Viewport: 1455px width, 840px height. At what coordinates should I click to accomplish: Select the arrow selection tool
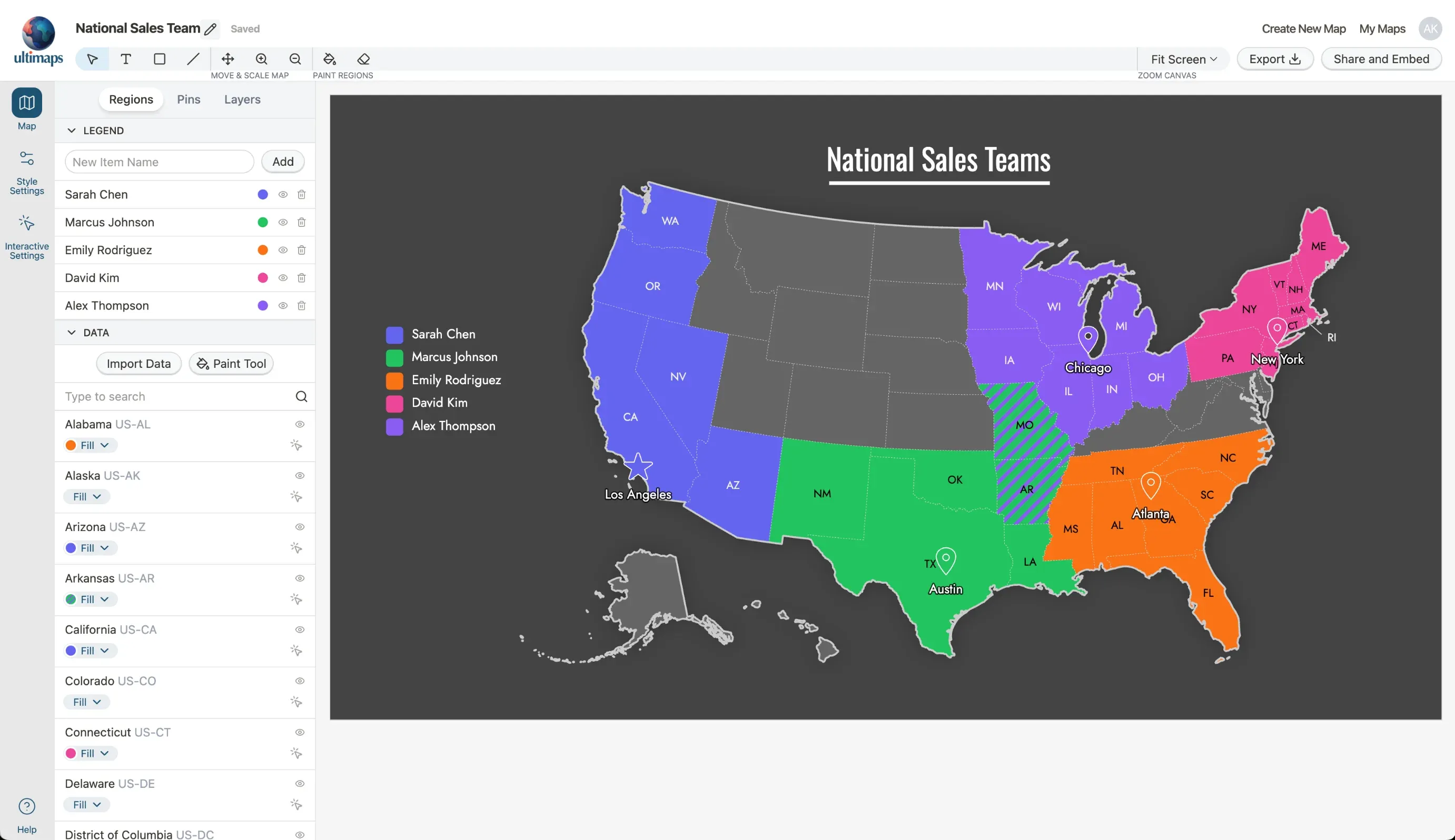pos(91,58)
